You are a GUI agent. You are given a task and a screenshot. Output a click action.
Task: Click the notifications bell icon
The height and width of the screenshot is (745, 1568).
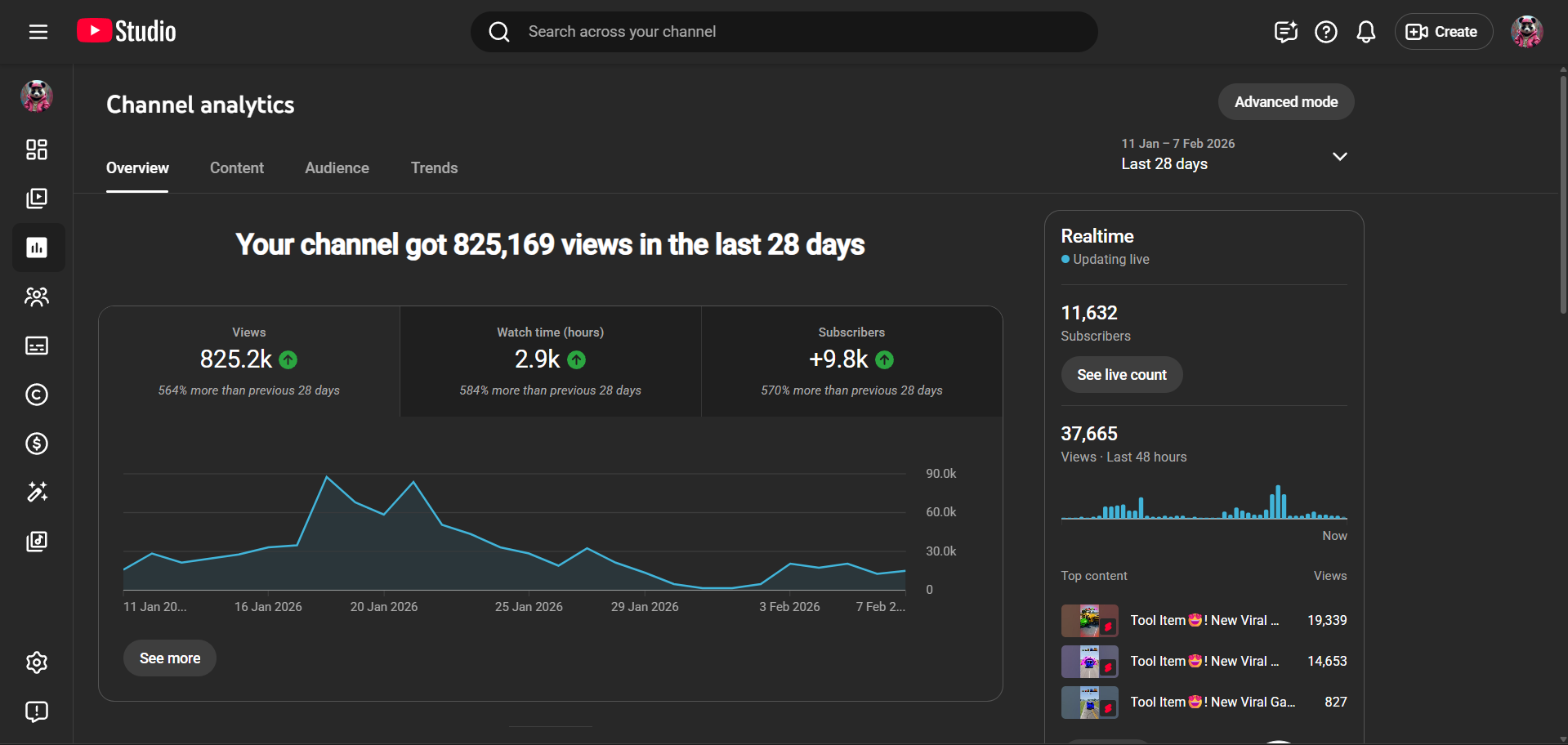[x=1365, y=32]
